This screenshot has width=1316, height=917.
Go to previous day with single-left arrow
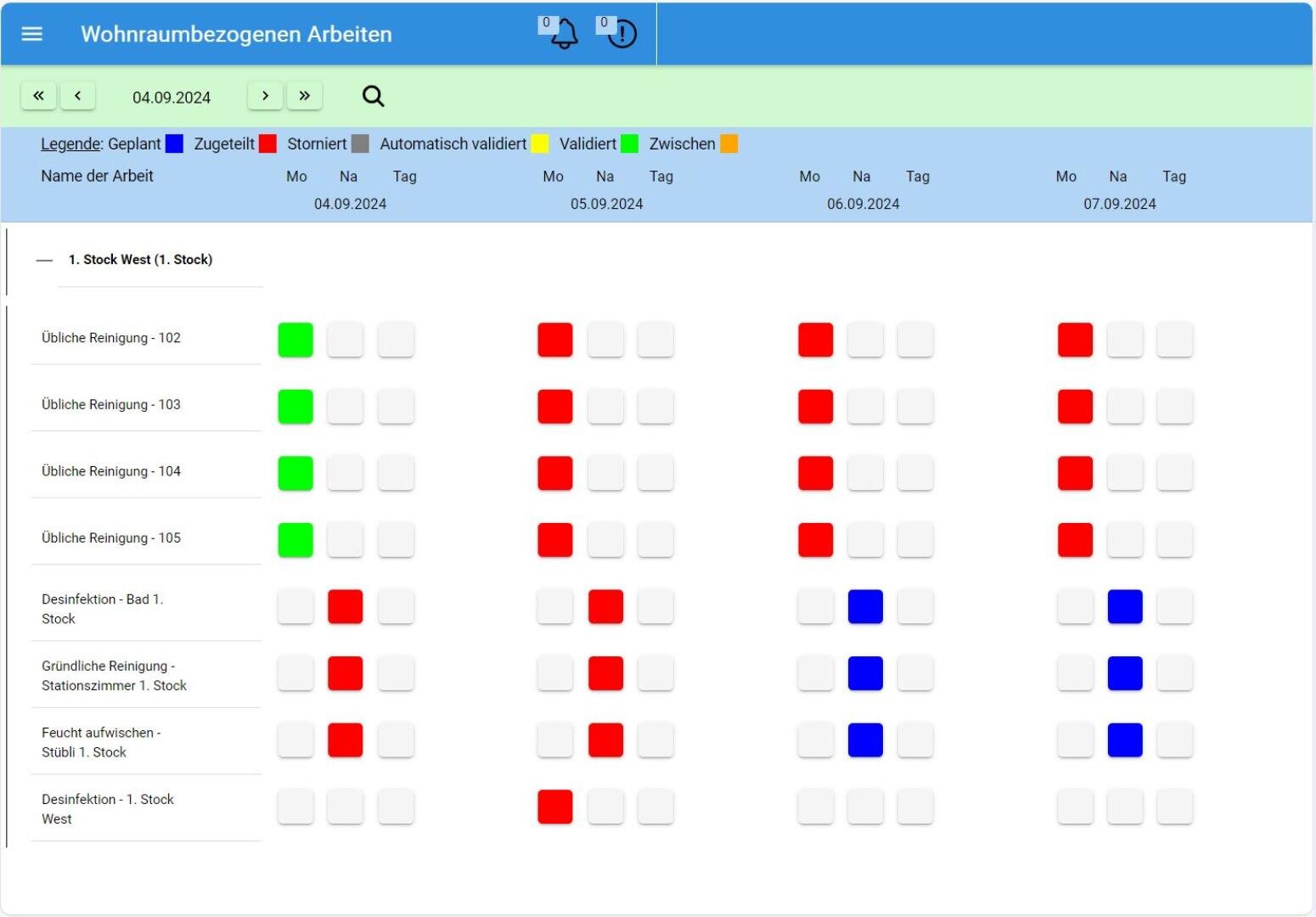click(78, 95)
